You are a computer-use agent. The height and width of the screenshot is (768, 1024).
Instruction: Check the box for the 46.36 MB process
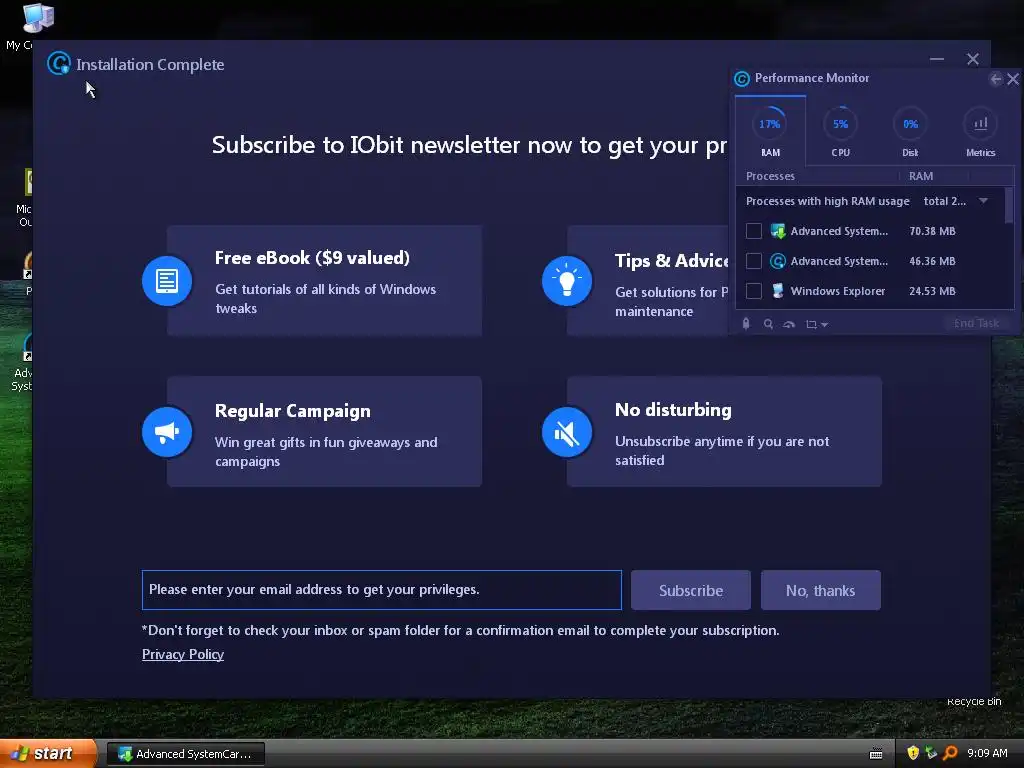(754, 261)
